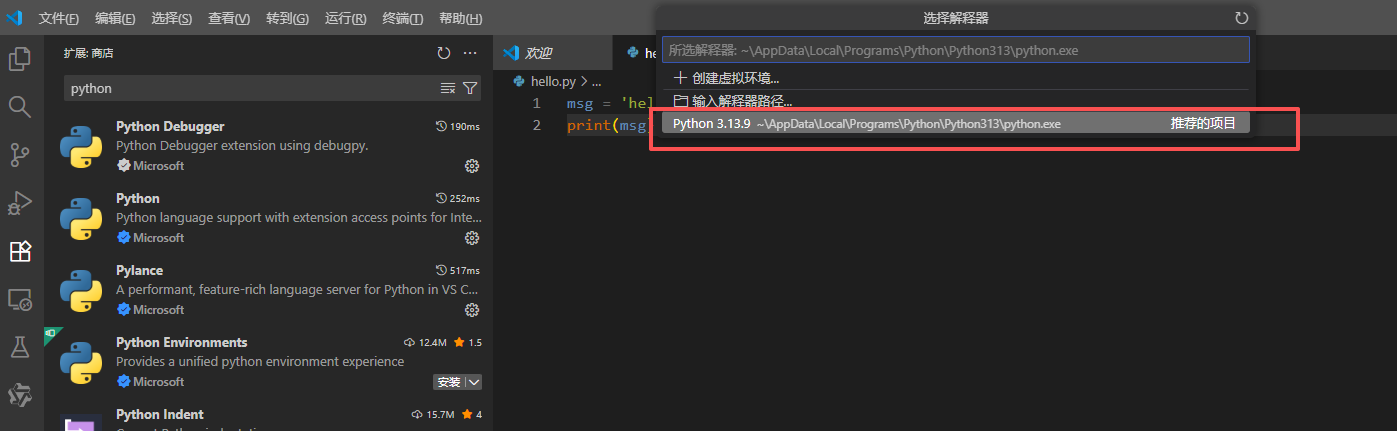Viewport: 1397px width, 431px height.
Task: Refresh the extensions list
Action: click(x=444, y=53)
